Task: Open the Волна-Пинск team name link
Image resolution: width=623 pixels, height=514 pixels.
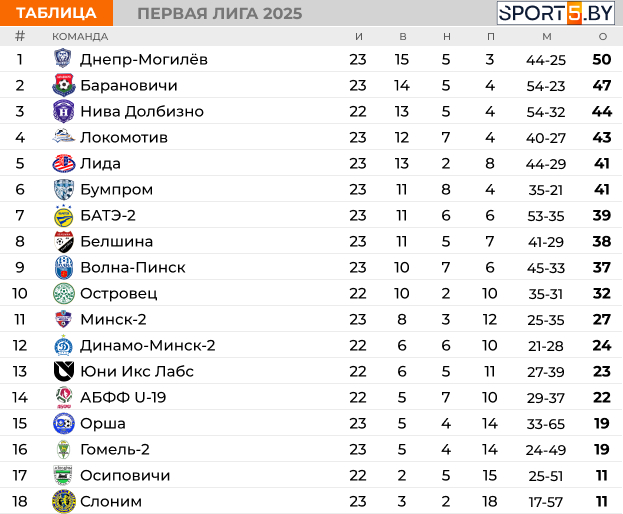Action: coord(133,267)
